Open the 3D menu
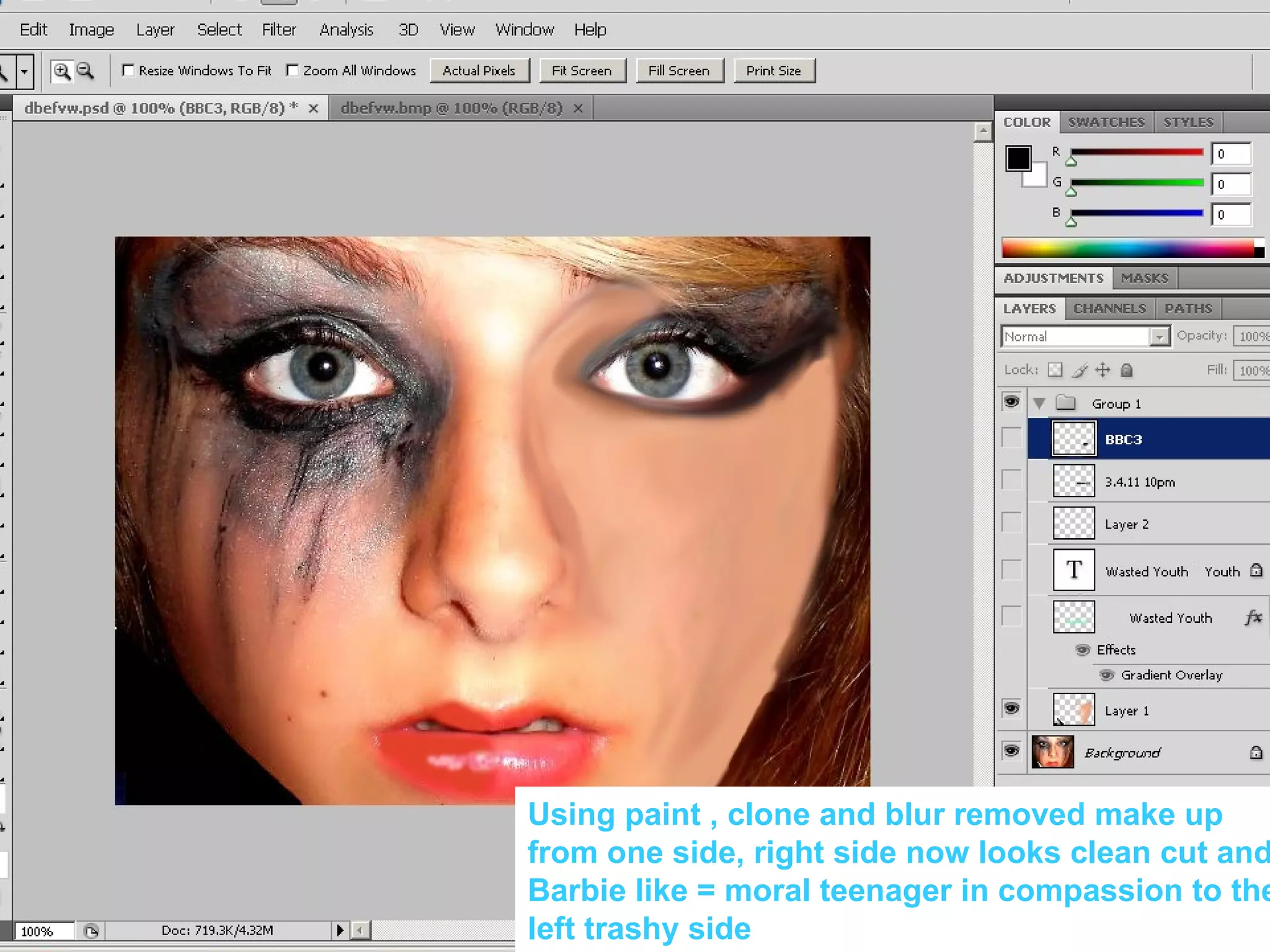 (408, 30)
